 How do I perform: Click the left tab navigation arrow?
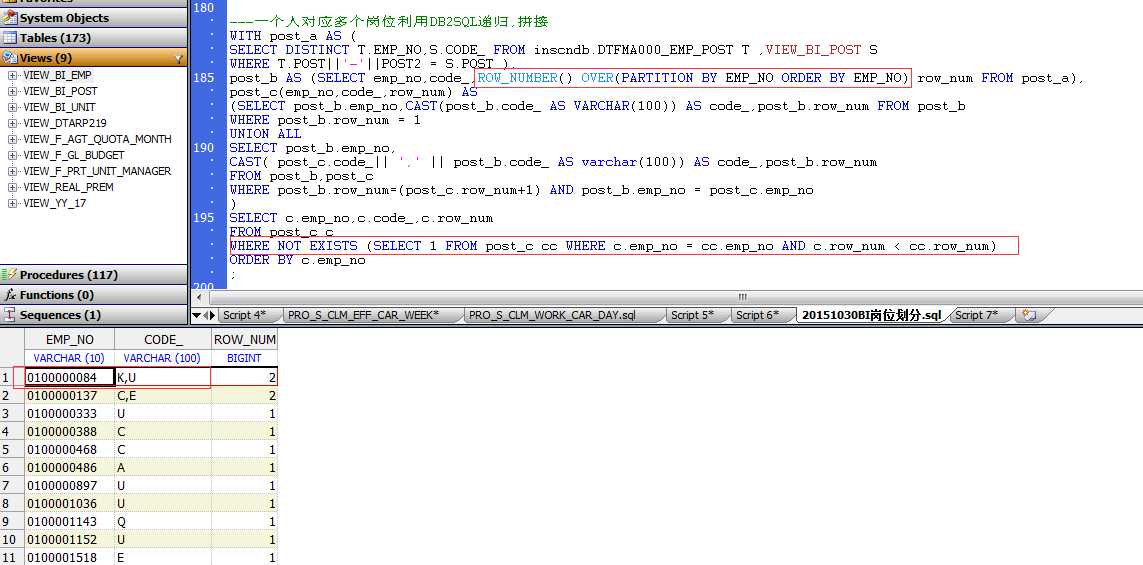205,315
